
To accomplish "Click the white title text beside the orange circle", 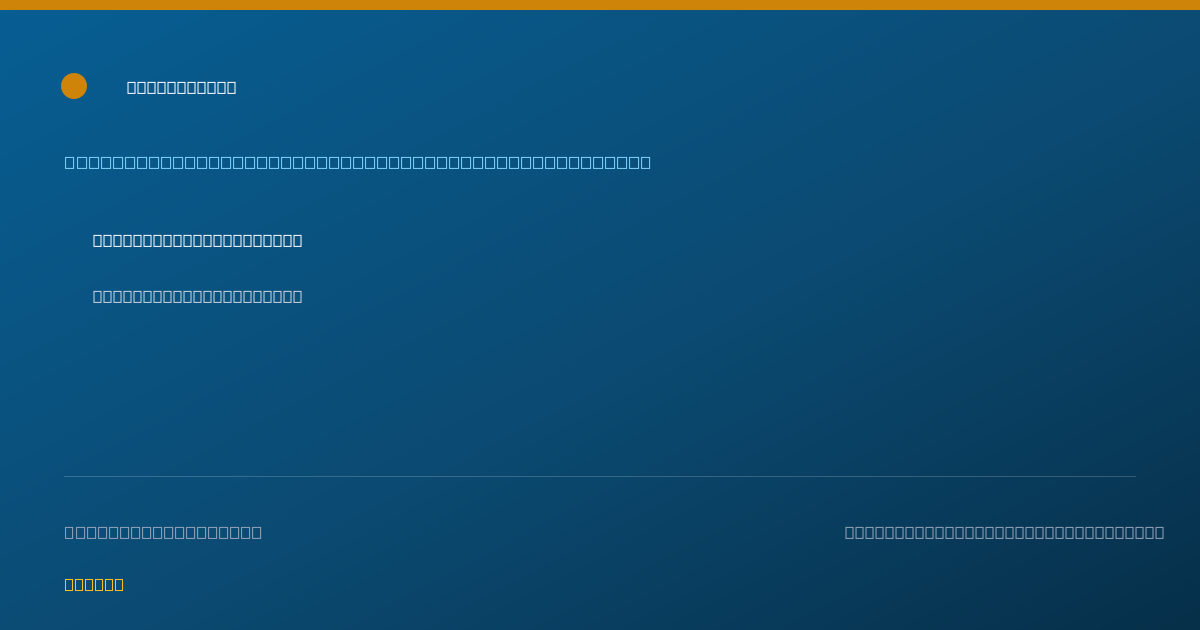I will click(x=182, y=87).
